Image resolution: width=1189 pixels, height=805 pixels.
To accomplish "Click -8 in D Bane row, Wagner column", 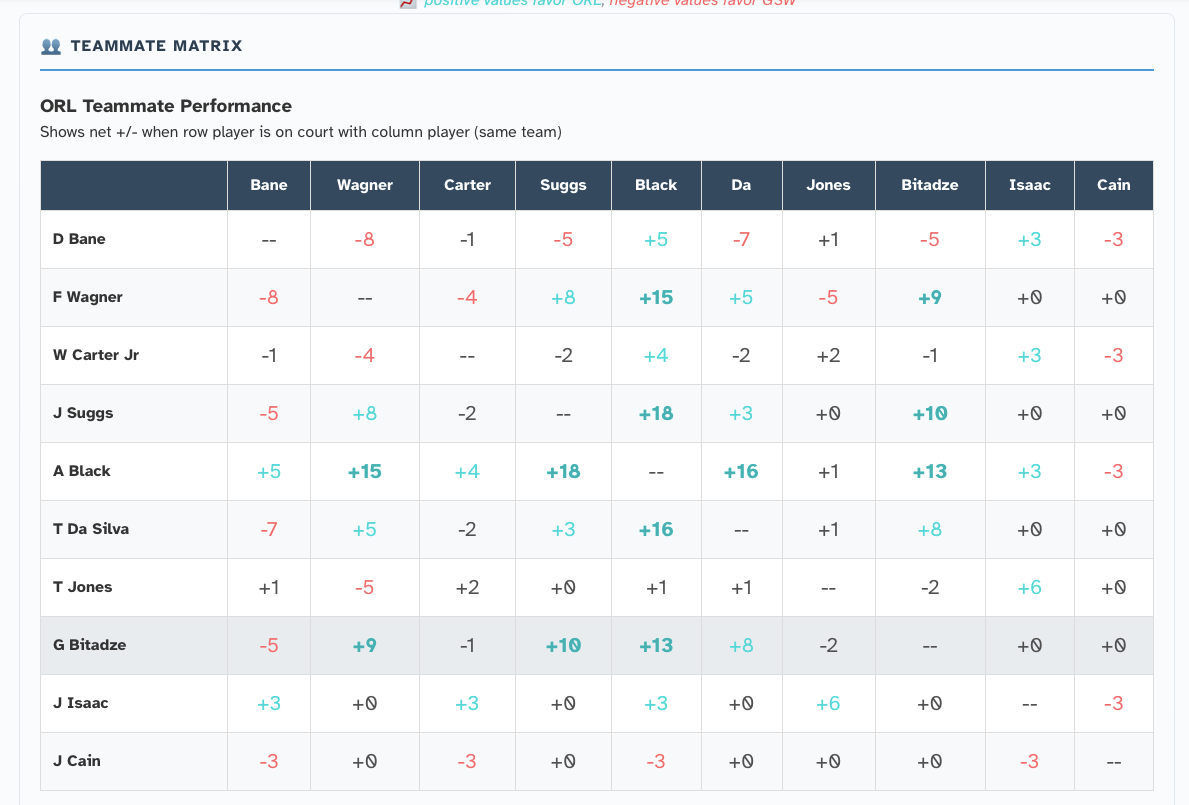I will [365, 240].
